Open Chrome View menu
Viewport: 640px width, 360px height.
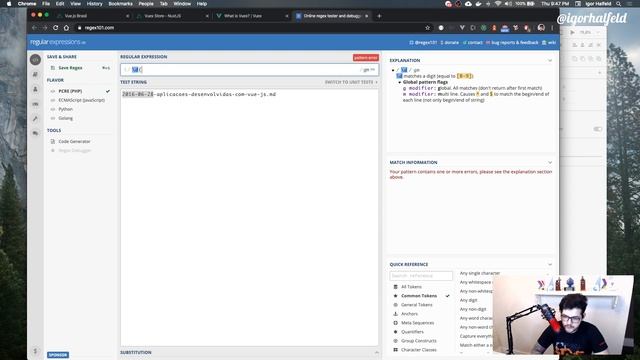pos(76,4)
